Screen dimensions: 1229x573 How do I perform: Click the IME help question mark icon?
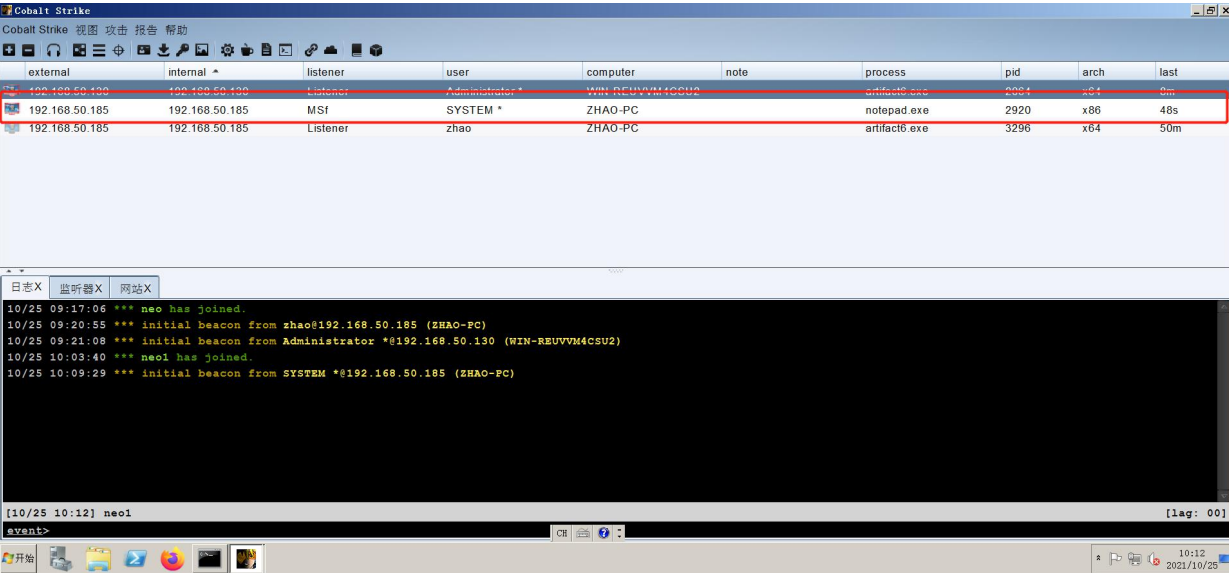(x=604, y=533)
